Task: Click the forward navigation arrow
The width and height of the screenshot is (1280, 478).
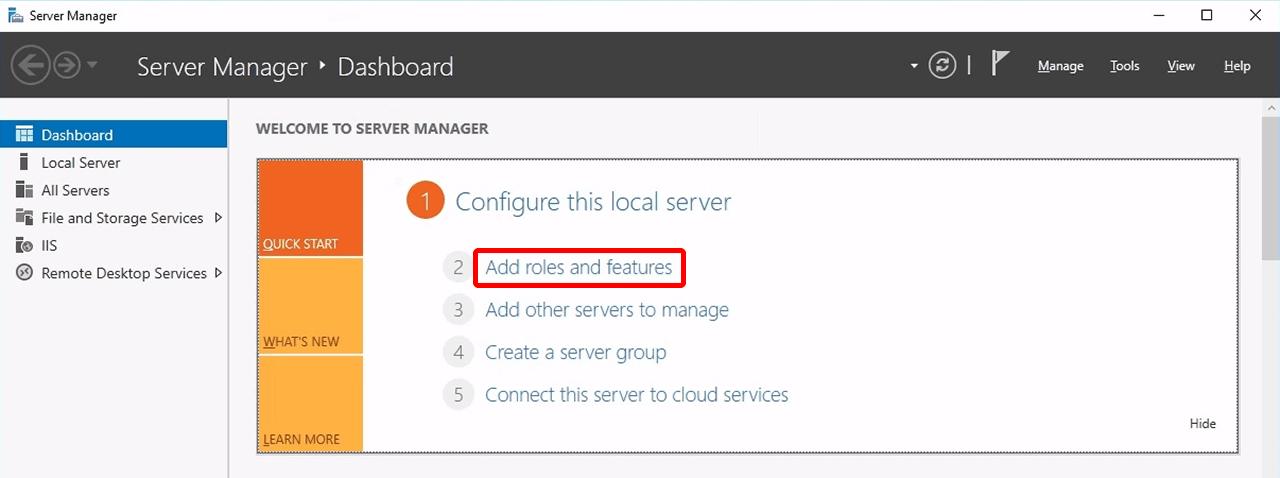Action: click(66, 66)
